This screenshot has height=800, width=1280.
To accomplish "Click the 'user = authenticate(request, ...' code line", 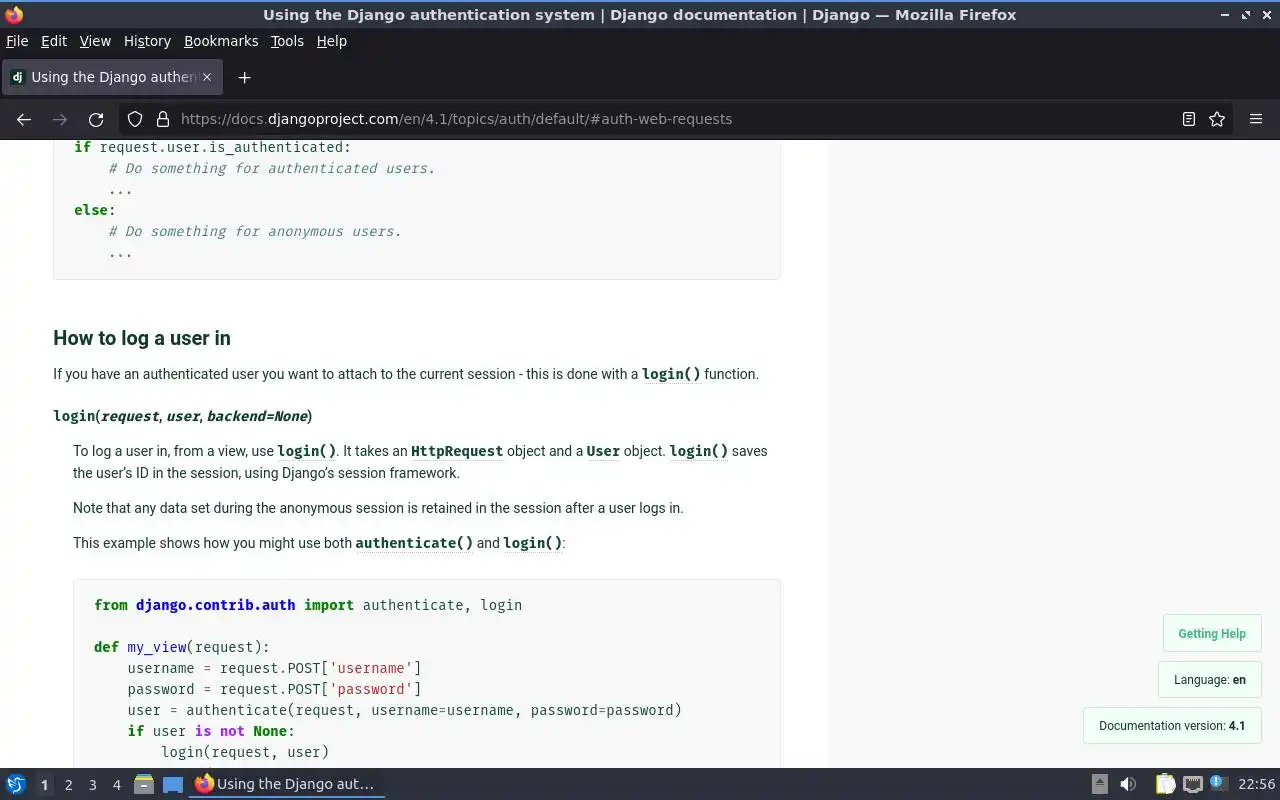I will coord(404,710).
